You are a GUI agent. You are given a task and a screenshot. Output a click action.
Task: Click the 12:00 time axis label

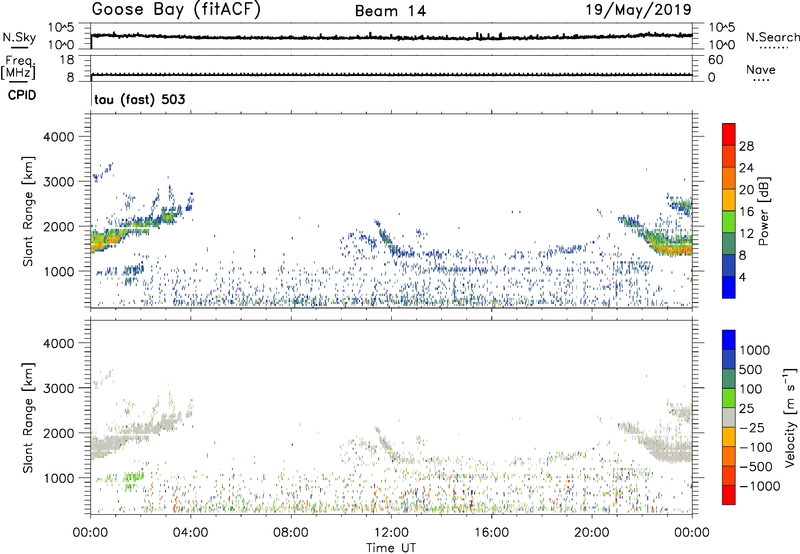tap(391, 533)
